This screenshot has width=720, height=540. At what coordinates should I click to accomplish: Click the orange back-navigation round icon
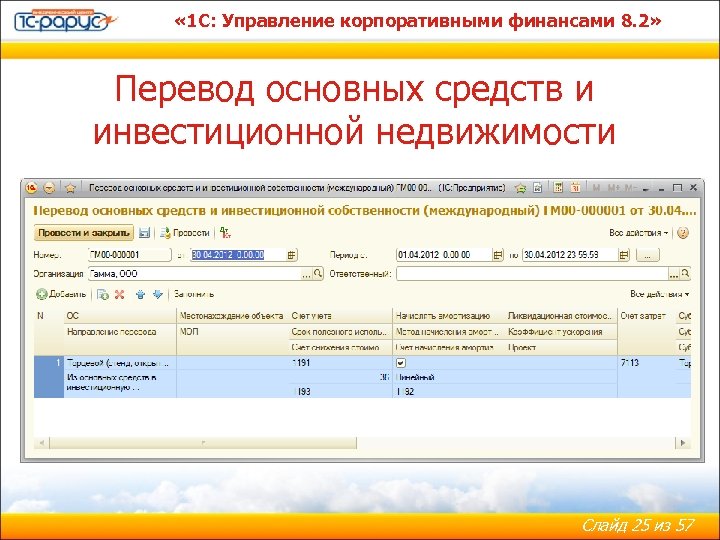pyautogui.click(x=49, y=188)
